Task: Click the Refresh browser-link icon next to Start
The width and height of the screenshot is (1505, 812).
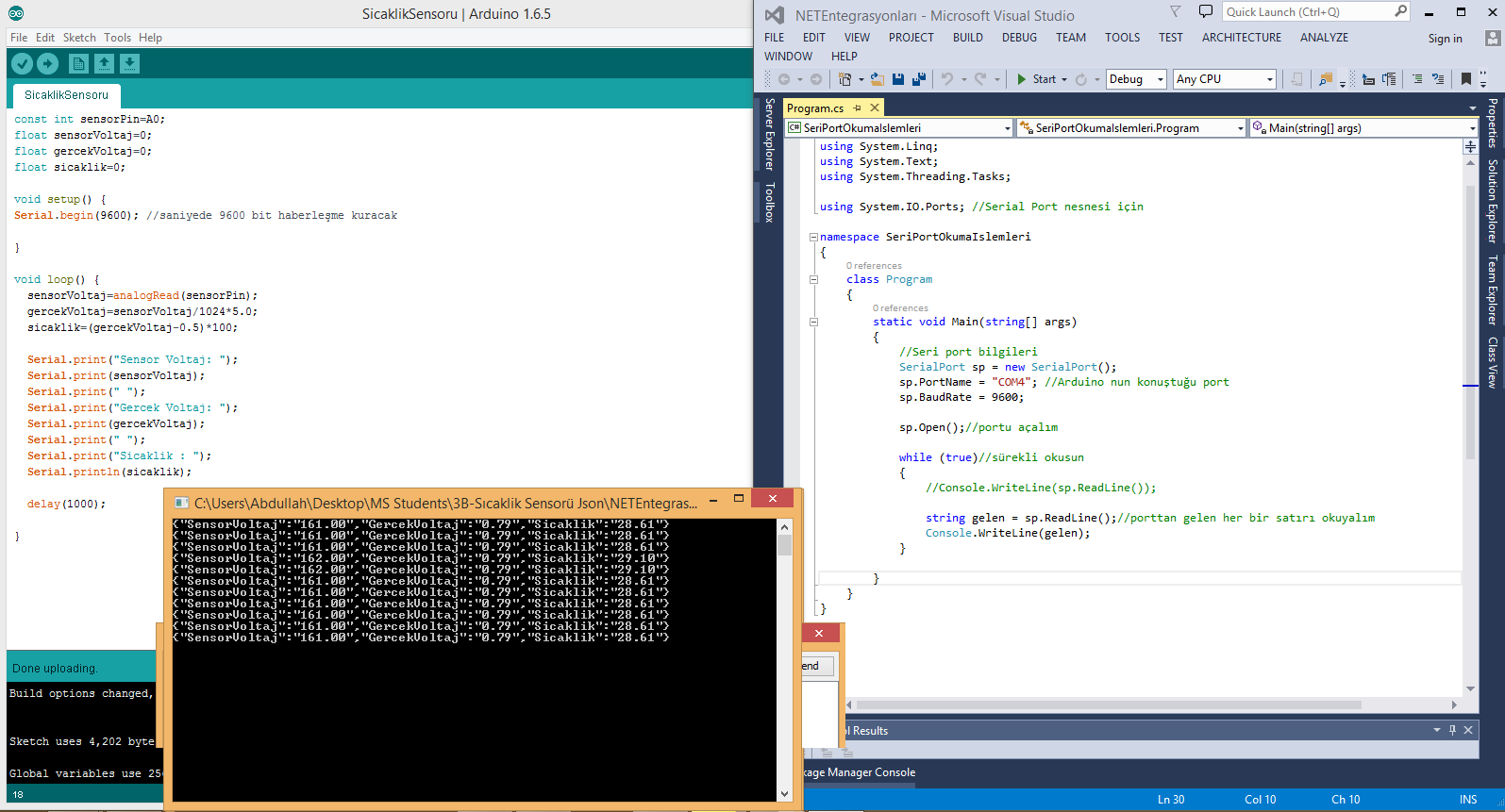Action: tap(1081, 79)
